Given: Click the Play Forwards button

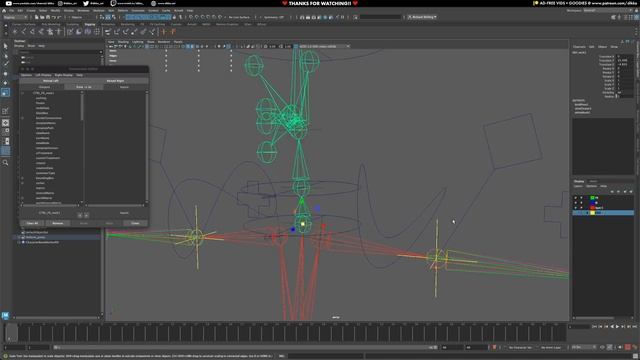Looking at the screenshot, I should click(617, 327).
